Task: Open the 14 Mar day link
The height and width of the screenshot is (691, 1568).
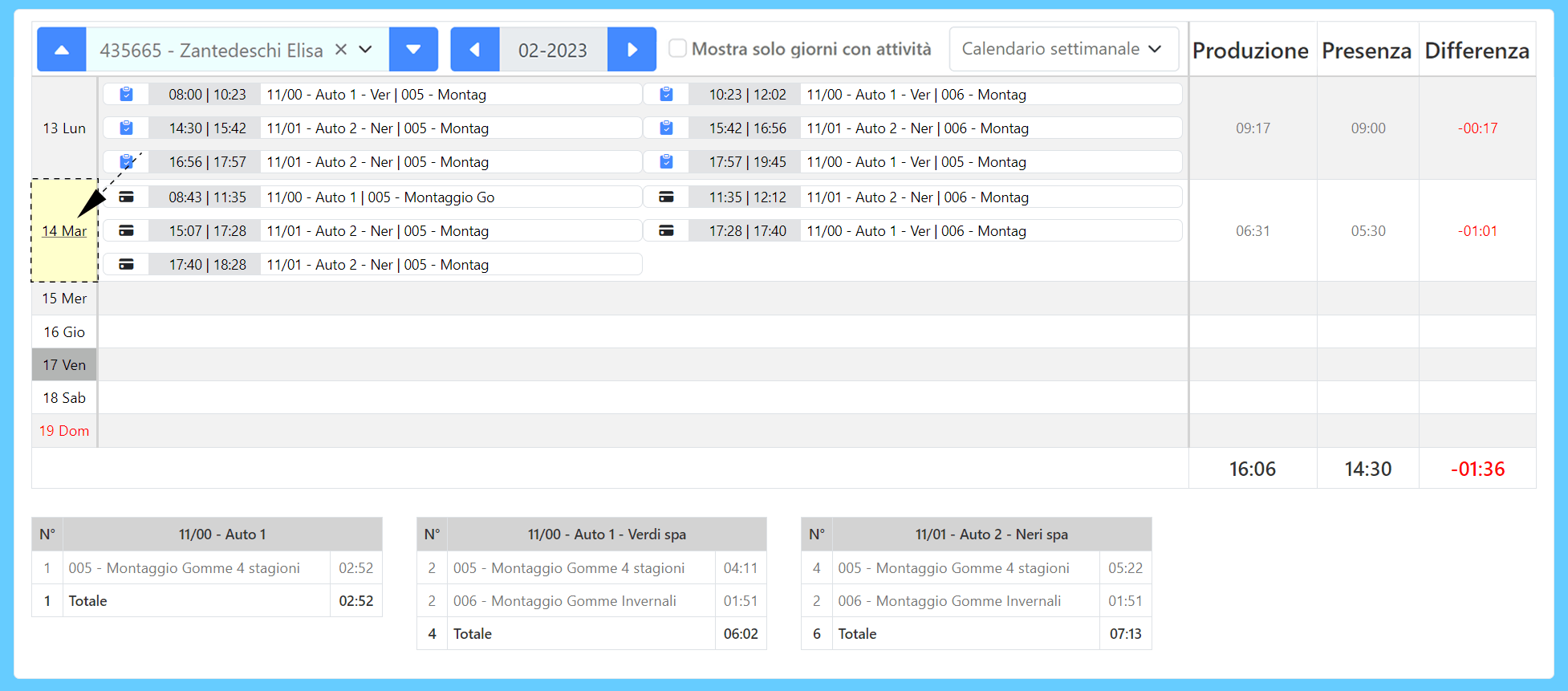Action: pos(64,231)
